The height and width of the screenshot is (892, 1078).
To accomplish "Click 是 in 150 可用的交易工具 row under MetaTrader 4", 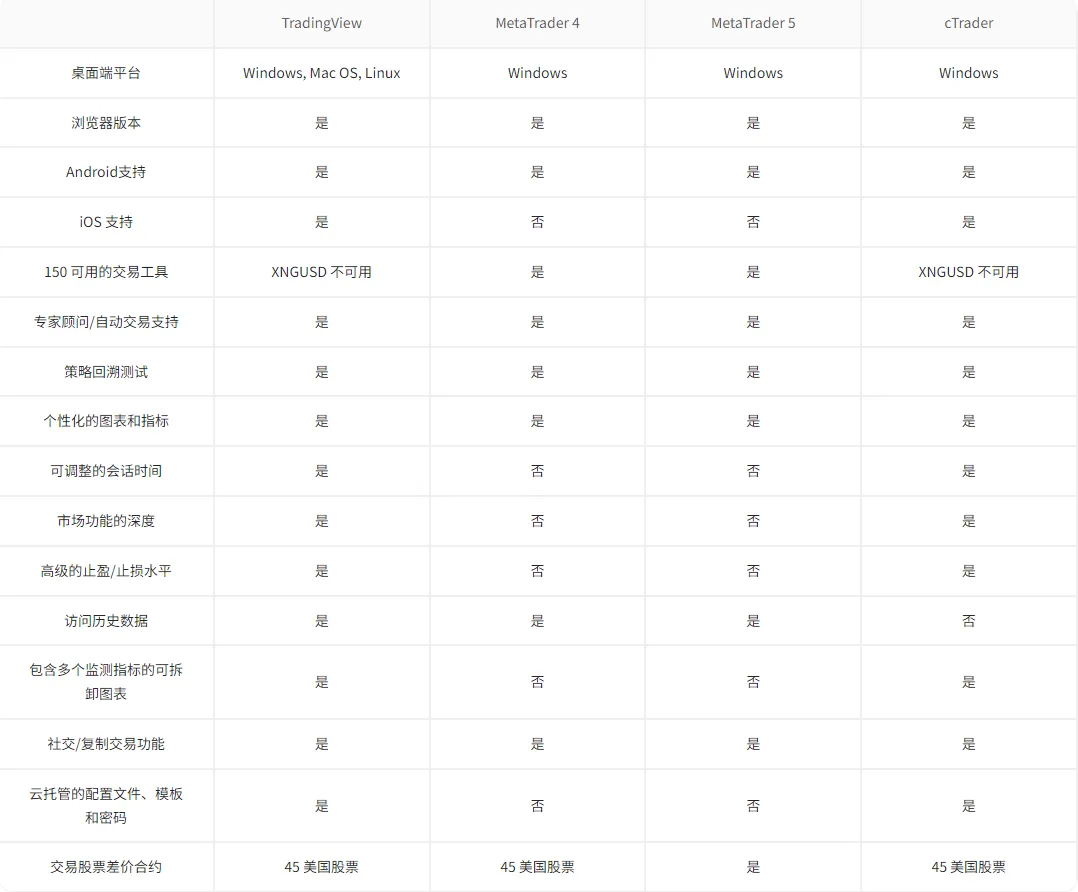I will (537, 272).
